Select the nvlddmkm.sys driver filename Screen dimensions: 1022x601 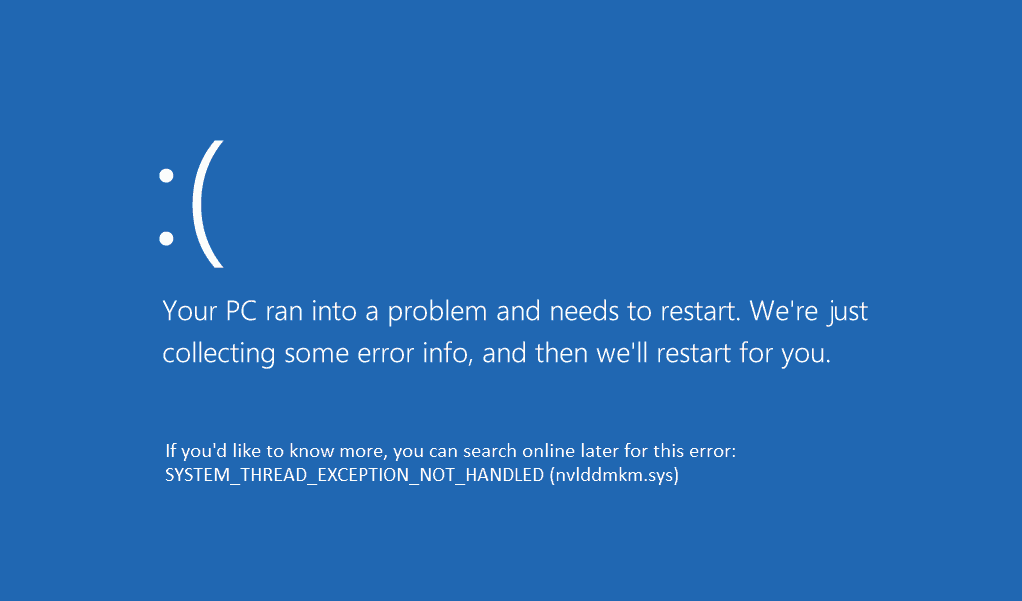click(x=614, y=476)
